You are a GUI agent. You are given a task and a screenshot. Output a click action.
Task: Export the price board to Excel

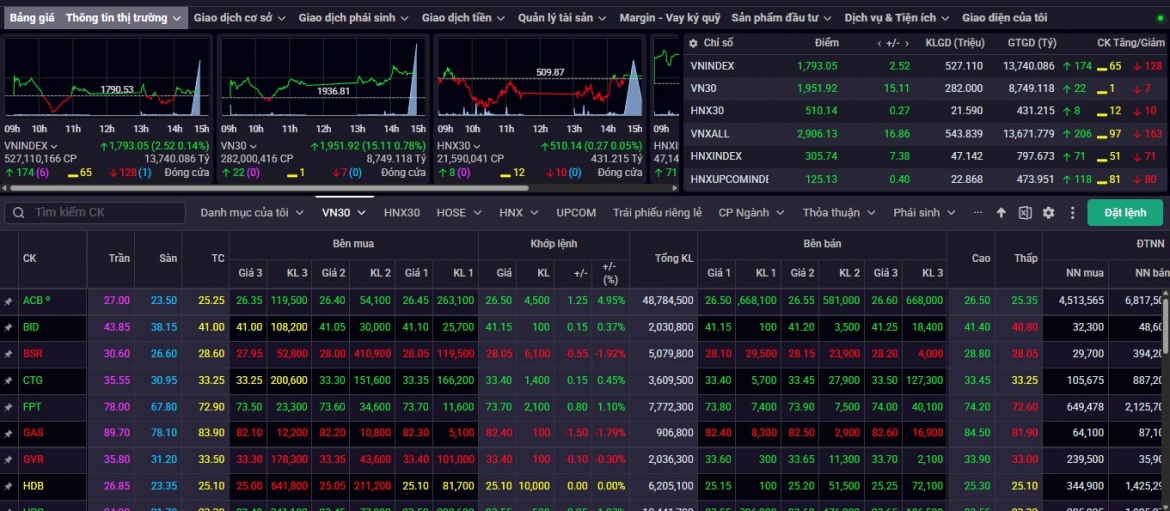1024,213
